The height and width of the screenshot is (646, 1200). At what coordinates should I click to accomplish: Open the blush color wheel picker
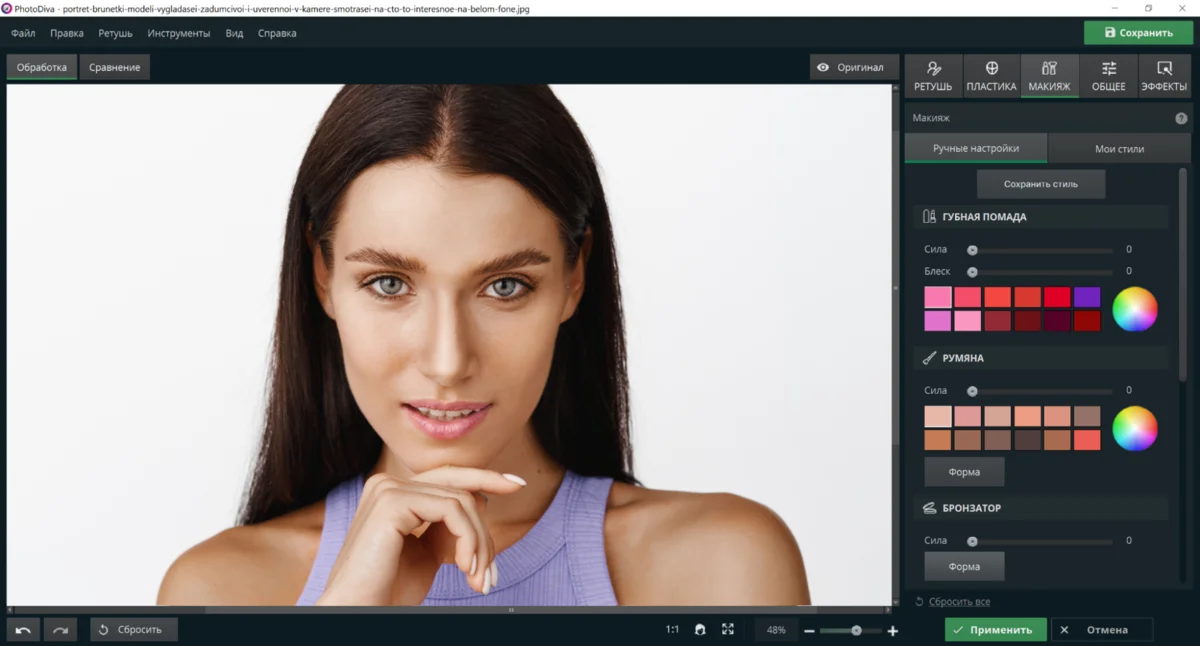(1135, 429)
